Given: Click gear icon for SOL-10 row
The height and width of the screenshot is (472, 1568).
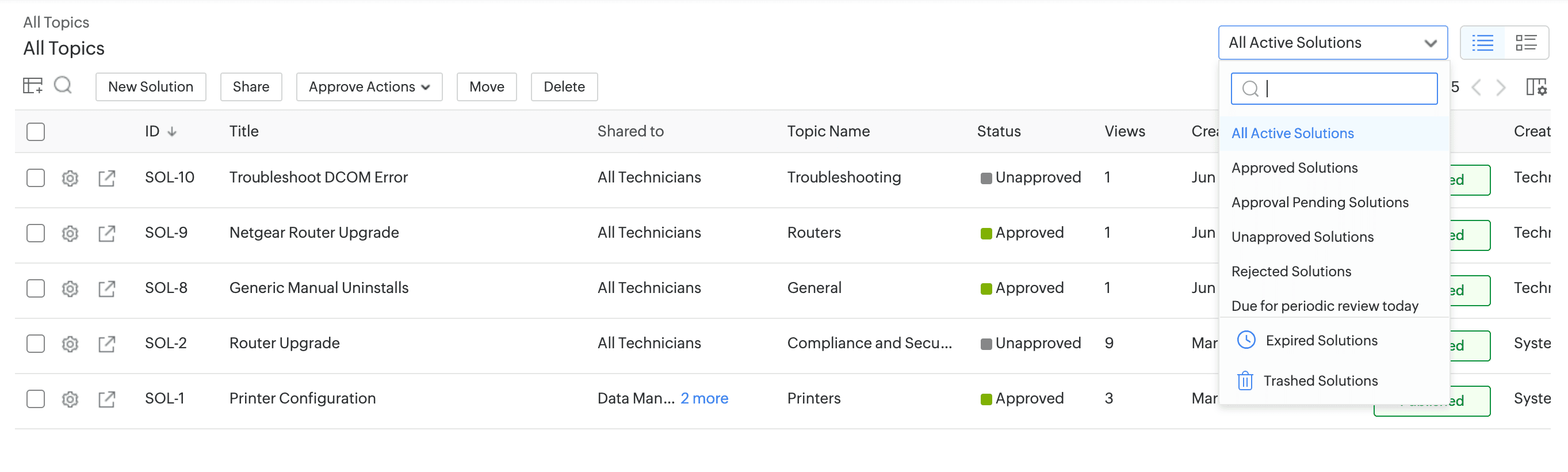Looking at the screenshot, I should tap(70, 178).
